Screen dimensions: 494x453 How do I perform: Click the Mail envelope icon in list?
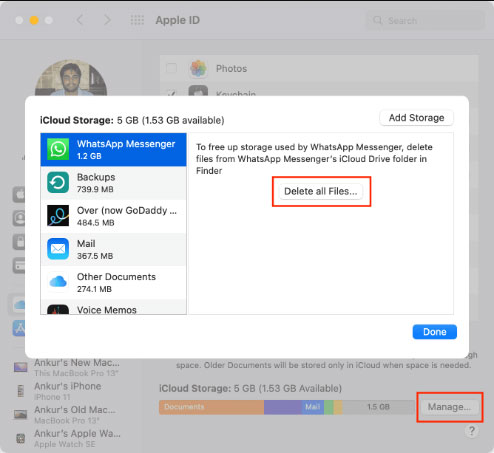pos(58,249)
